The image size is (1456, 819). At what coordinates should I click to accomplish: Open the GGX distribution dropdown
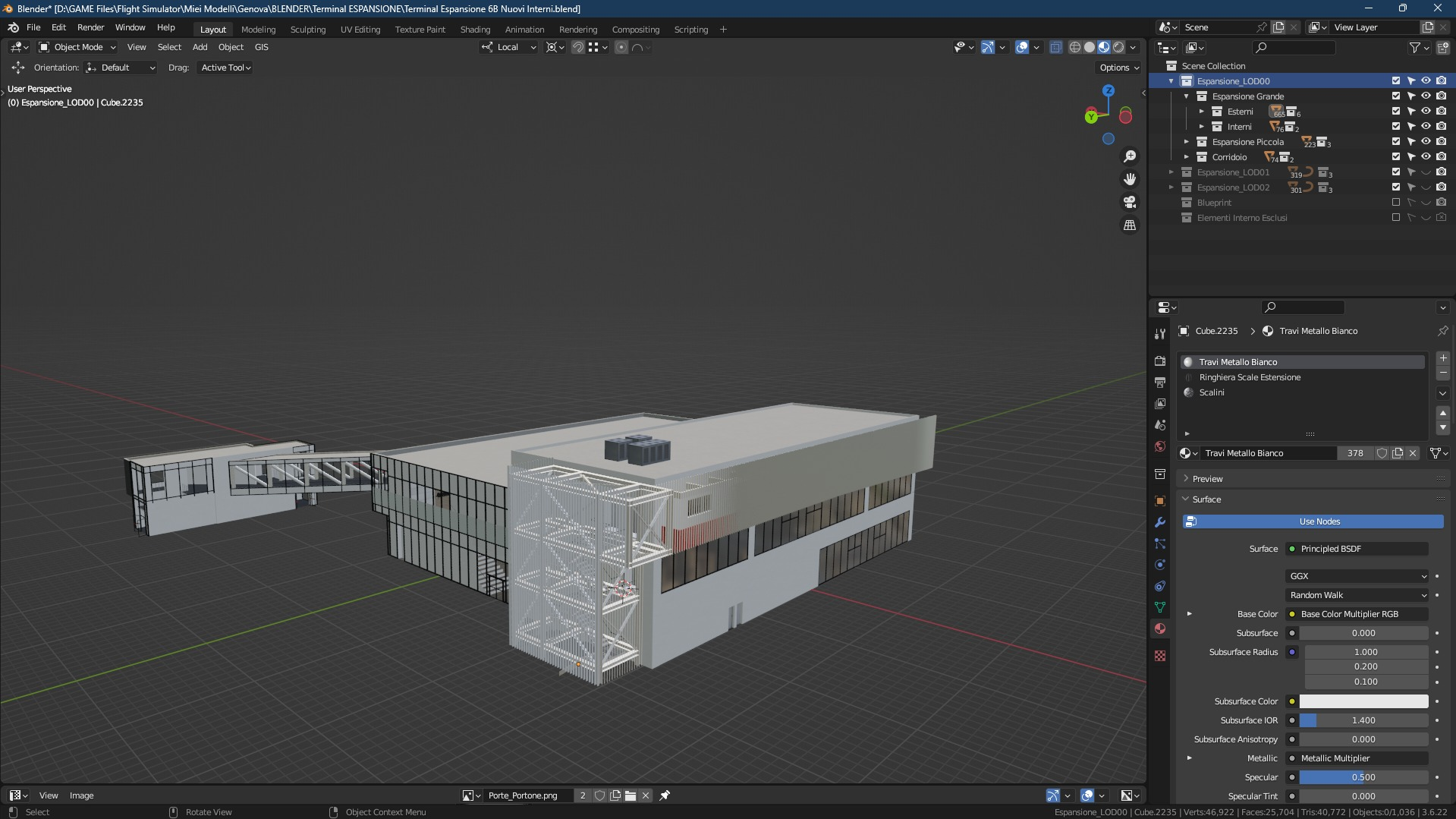1357,576
